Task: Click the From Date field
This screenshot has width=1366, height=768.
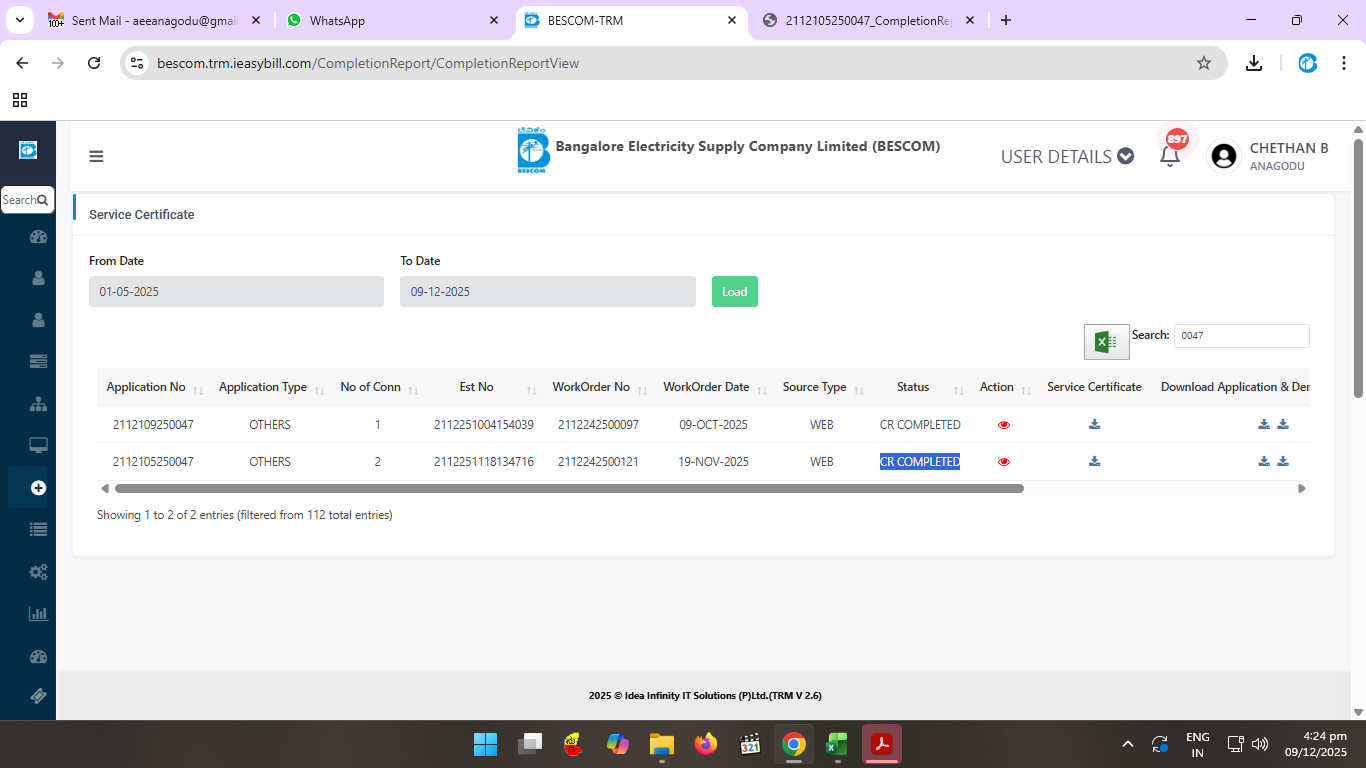Action: (x=236, y=292)
